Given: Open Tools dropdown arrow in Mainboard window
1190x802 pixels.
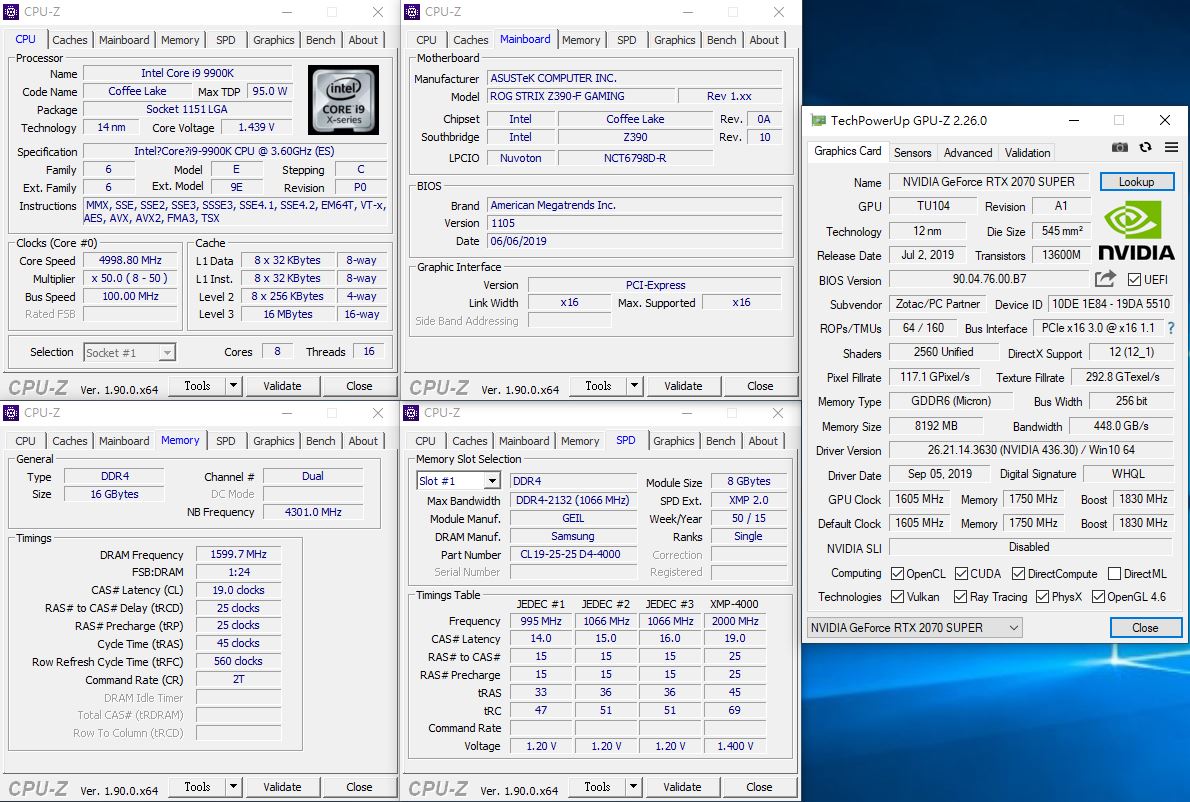Looking at the screenshot, I should pyautogui.click(x=634, y=386).
